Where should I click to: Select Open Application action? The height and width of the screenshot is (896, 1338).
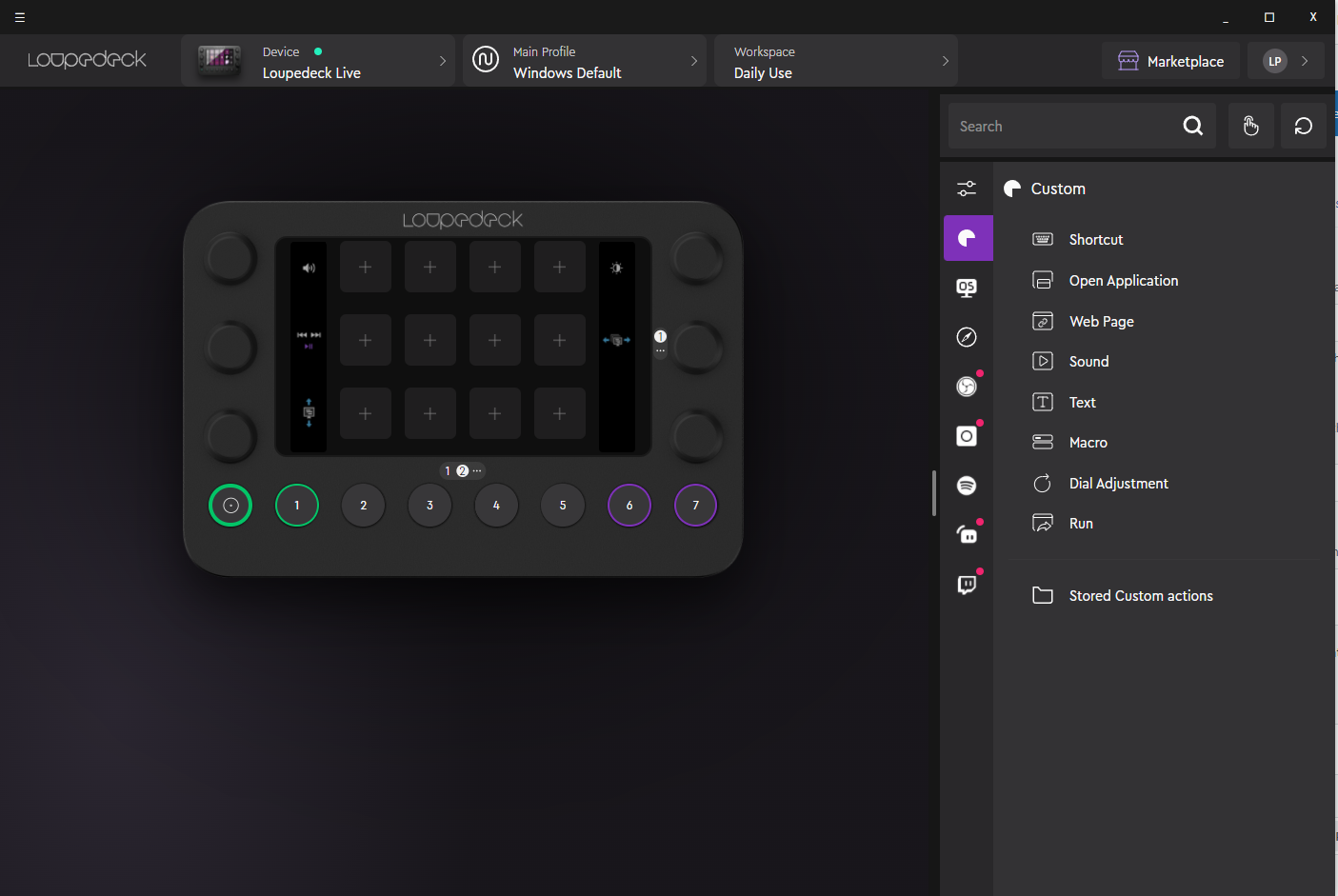(x=1124, y=280)
